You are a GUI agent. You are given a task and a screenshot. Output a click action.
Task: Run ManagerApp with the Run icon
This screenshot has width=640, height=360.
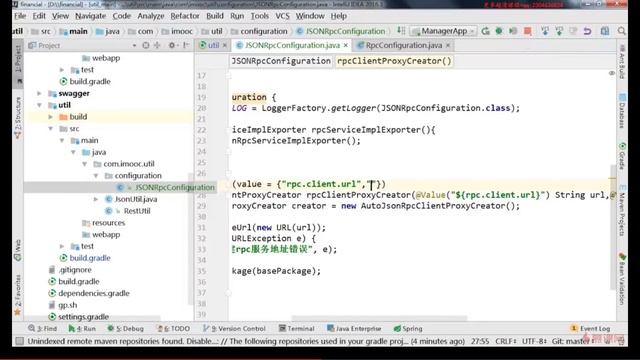485,31
